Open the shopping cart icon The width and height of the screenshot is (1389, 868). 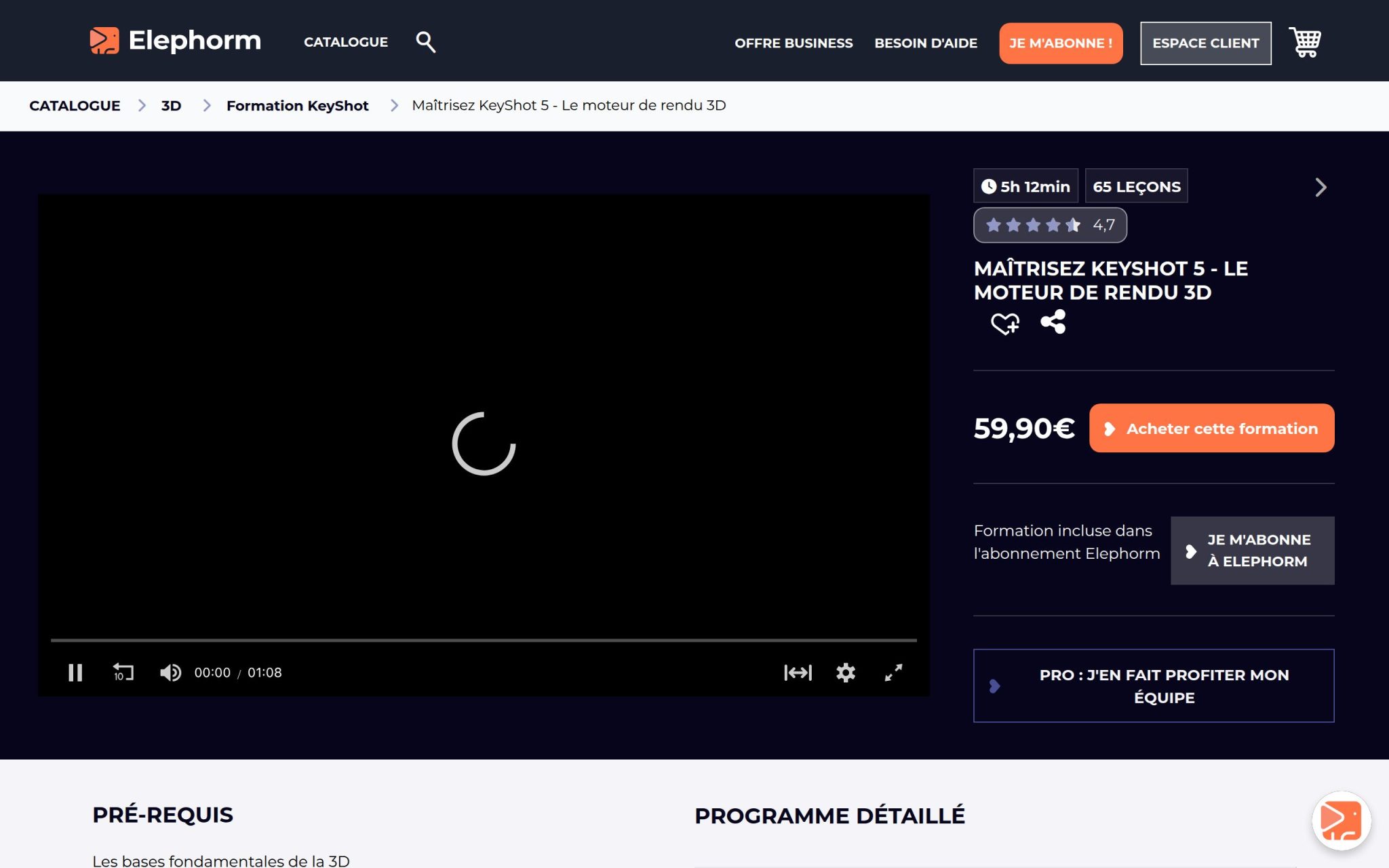tap(1304, 42)
